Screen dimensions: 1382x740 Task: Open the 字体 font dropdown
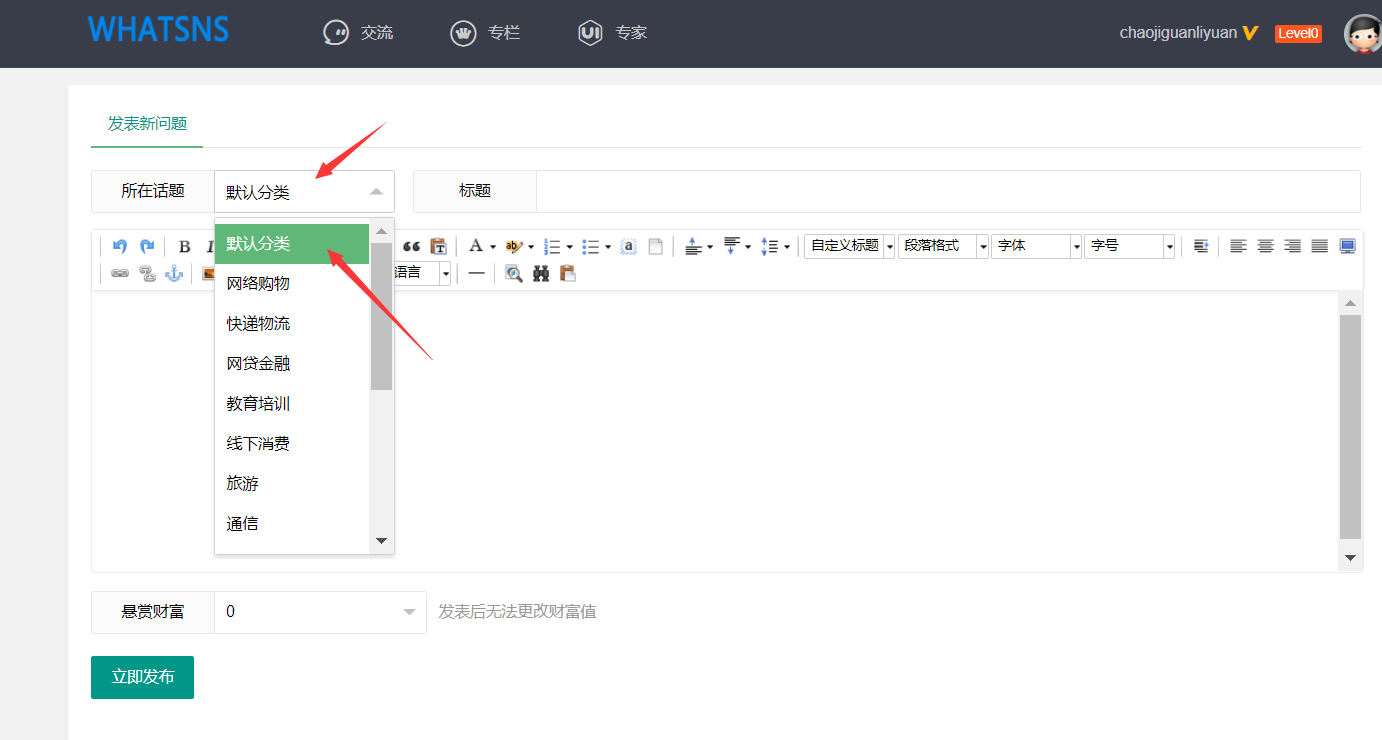point(1036,246)
